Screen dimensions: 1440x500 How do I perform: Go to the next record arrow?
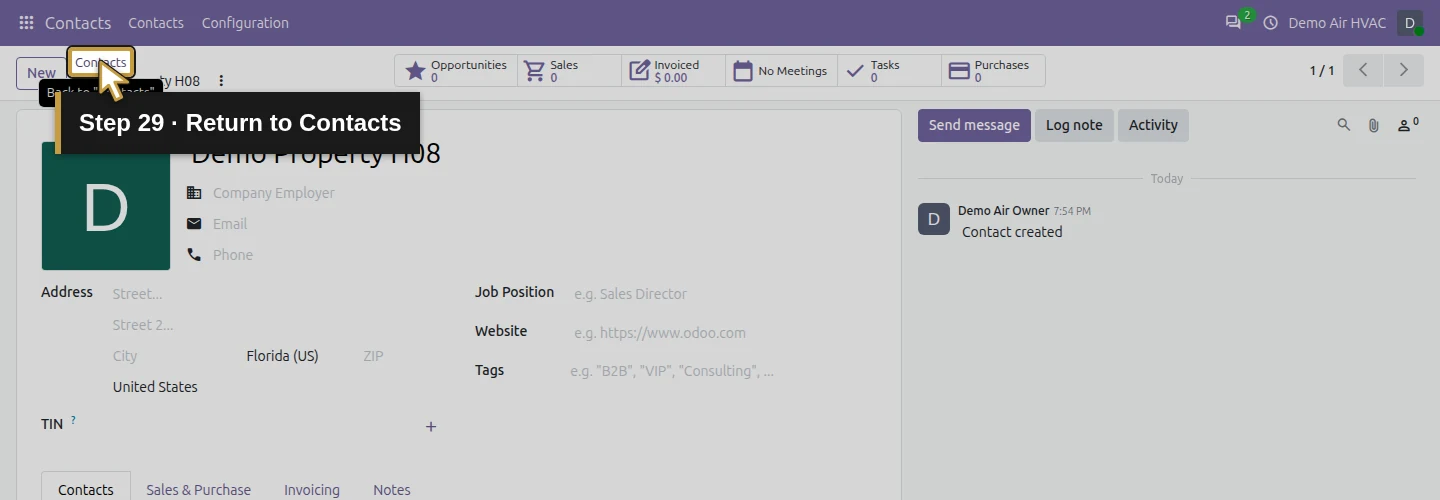1403,70
